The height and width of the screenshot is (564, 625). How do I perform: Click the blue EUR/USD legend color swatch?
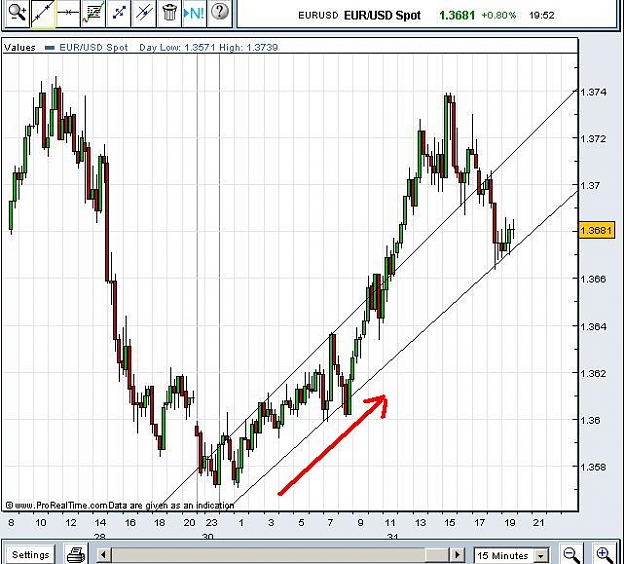point(50,48)
